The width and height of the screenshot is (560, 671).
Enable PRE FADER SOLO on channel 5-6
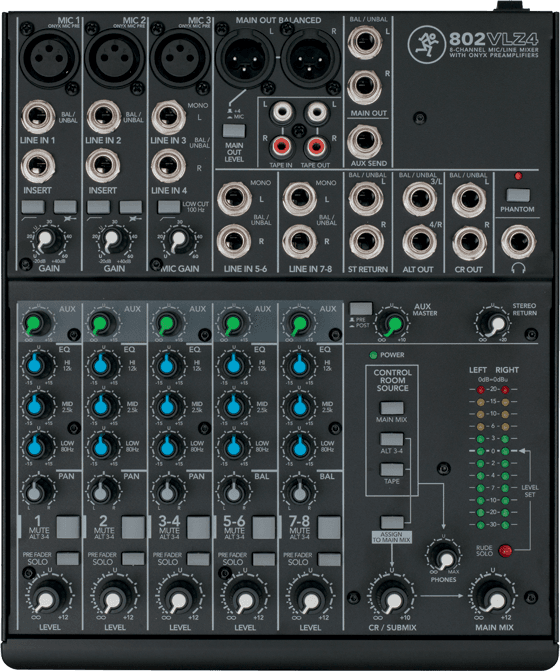click(x=264, y=559)
